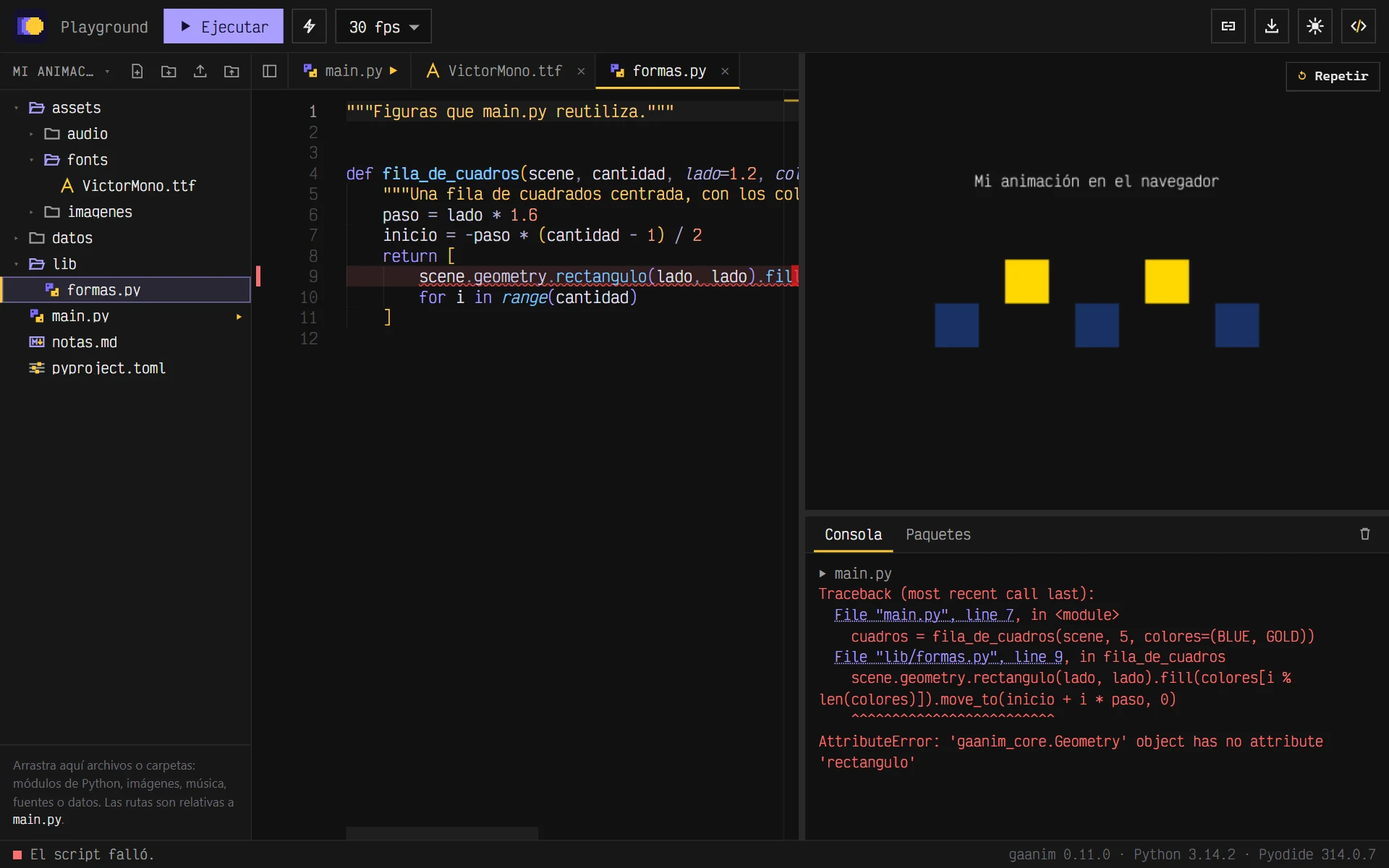The image size is (1389, 868).
Task: Click the new folder icon
Action: coord(169,72)
